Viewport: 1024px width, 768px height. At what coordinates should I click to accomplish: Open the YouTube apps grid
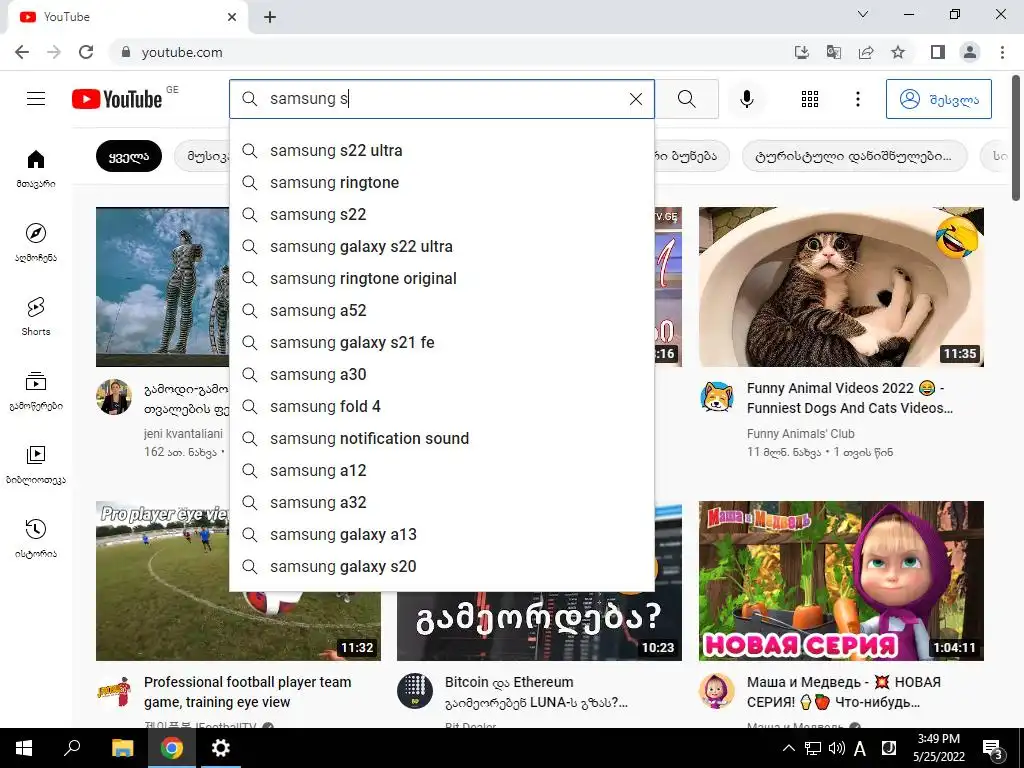[810, 99]
